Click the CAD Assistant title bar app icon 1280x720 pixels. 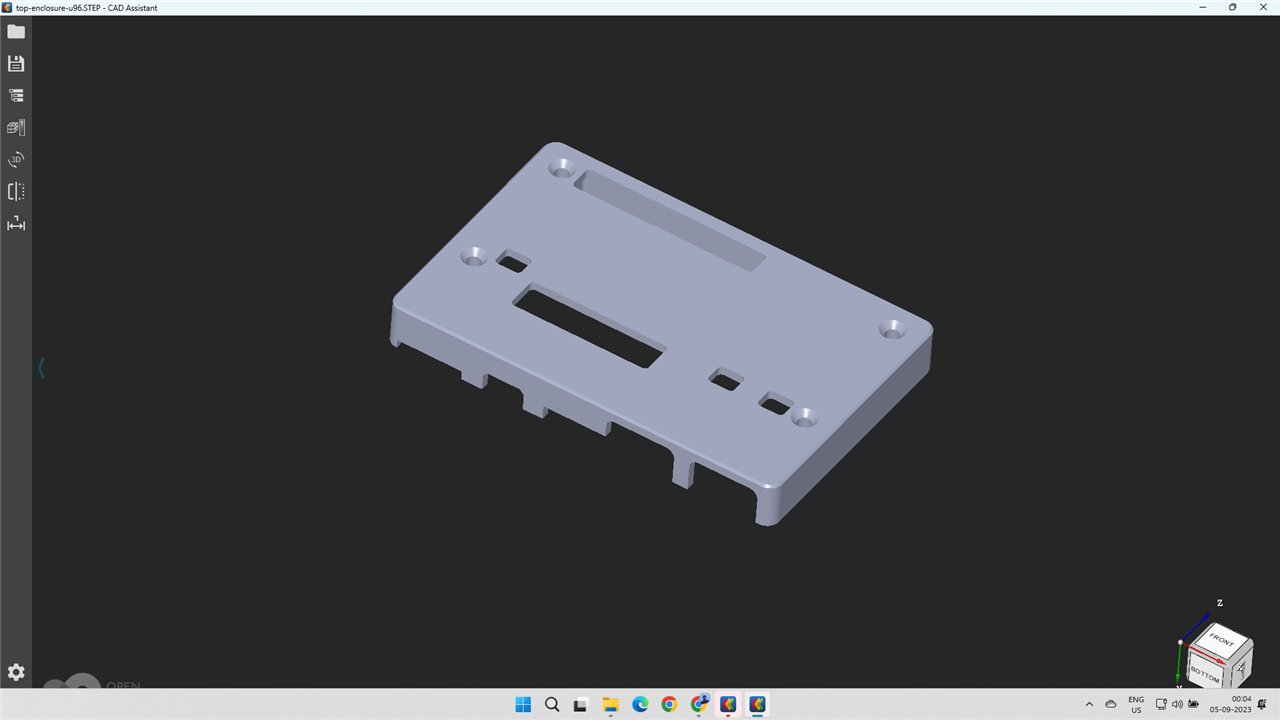point(8,7)
